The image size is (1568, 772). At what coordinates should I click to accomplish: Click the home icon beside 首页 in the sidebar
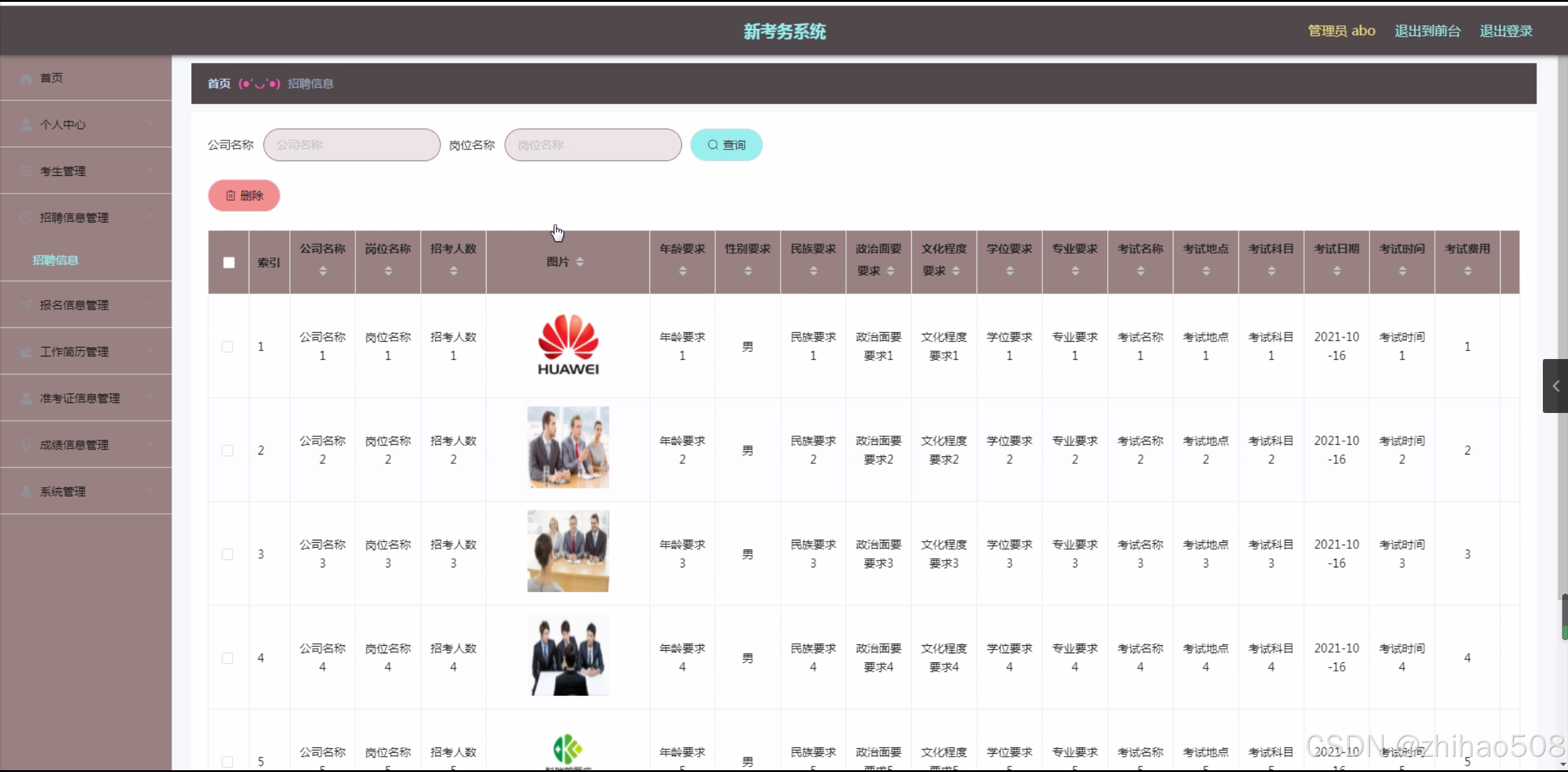coord(26,78)
